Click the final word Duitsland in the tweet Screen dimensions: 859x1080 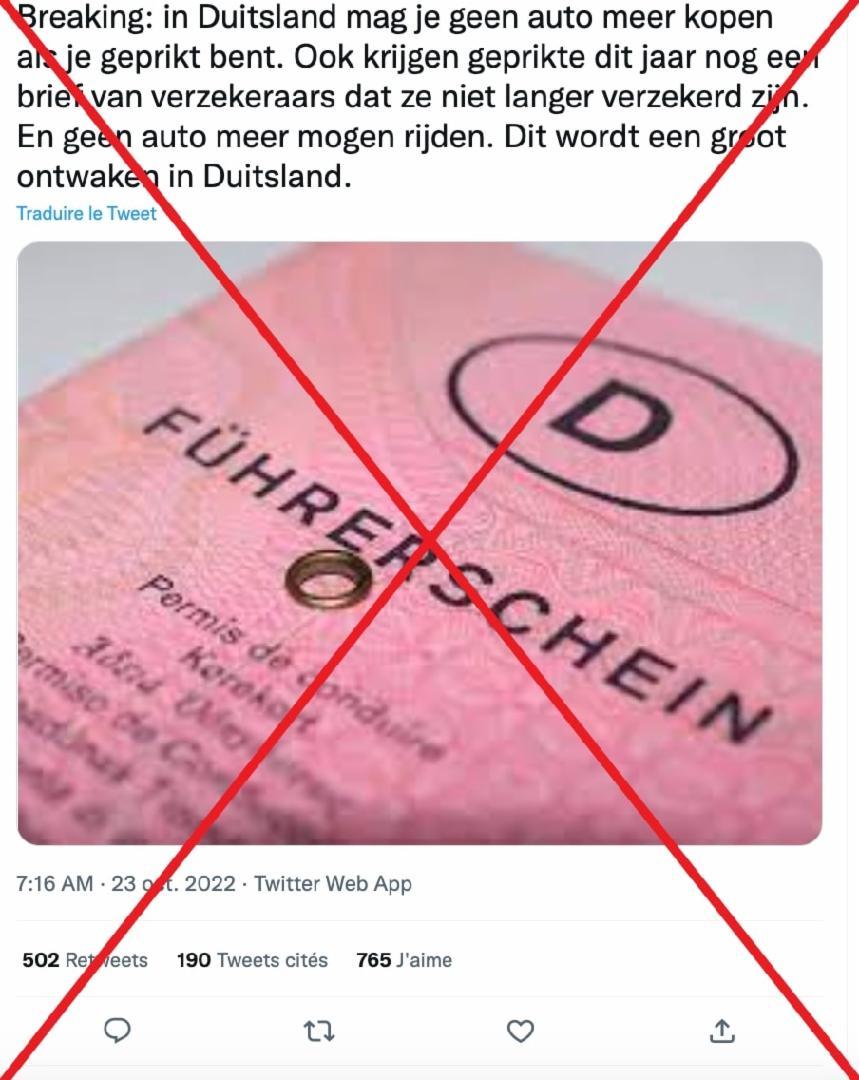[x=272, y=177]
